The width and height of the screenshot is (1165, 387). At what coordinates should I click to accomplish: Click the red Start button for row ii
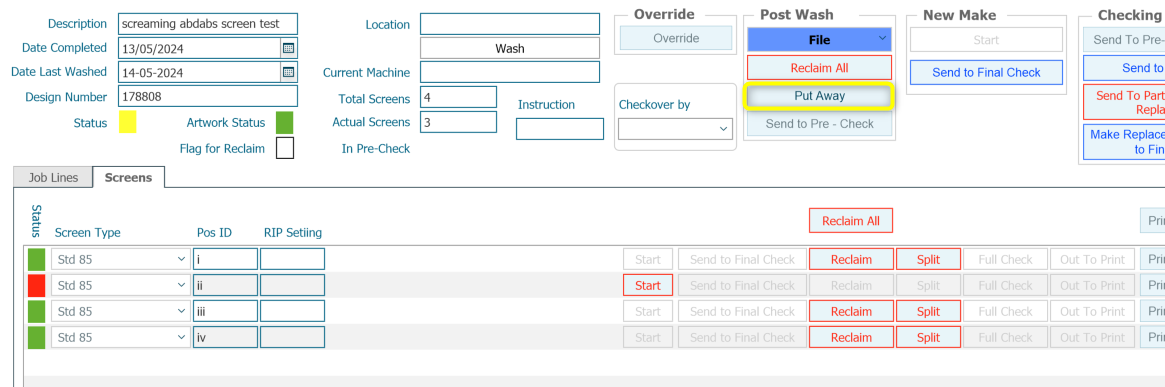pyautogui.click(x=648, y=285)
